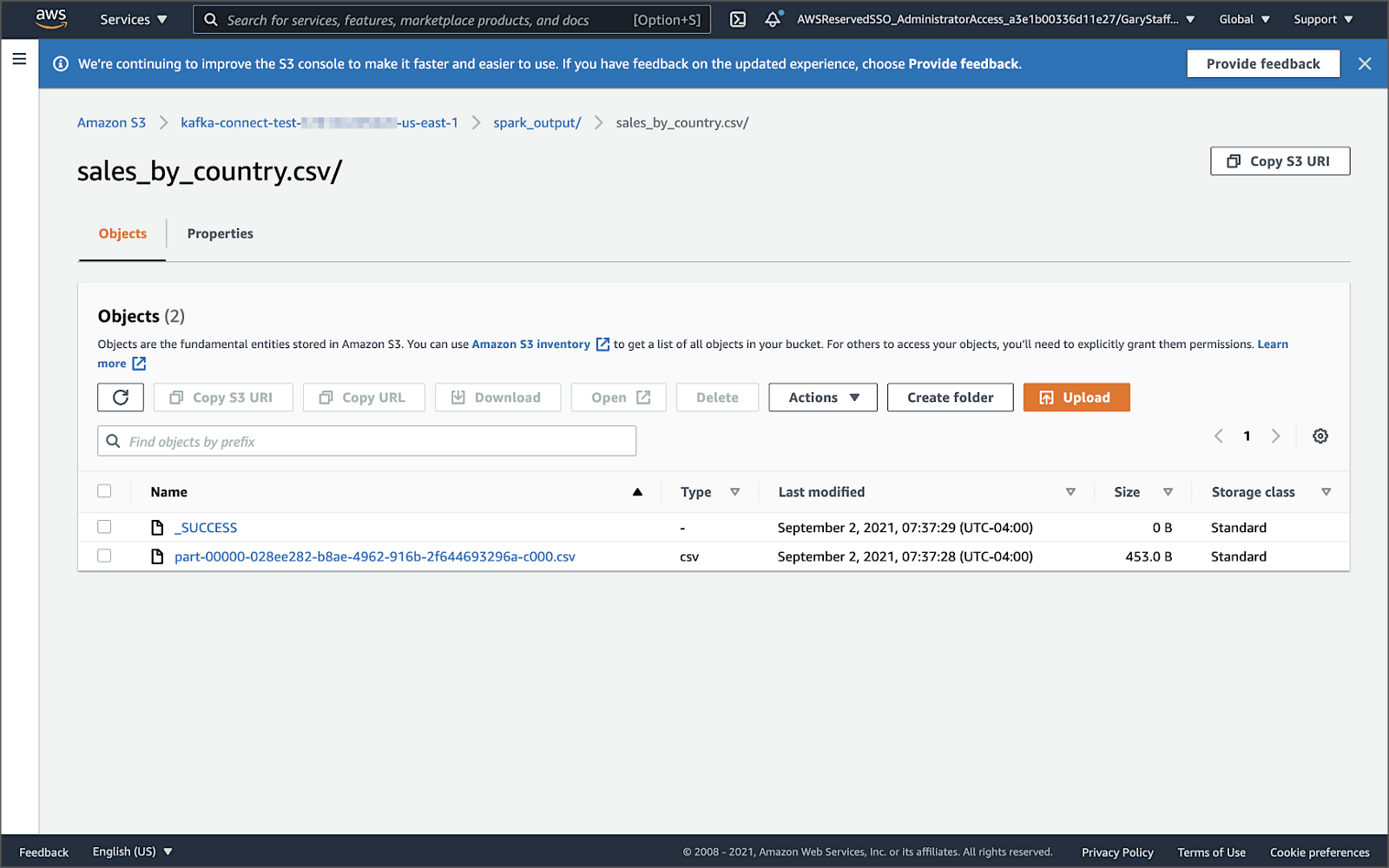1389x868 pixels.
Task: Sort by the Storage class column arrow
Action: pyautogui.click(x=1326, y=492)
